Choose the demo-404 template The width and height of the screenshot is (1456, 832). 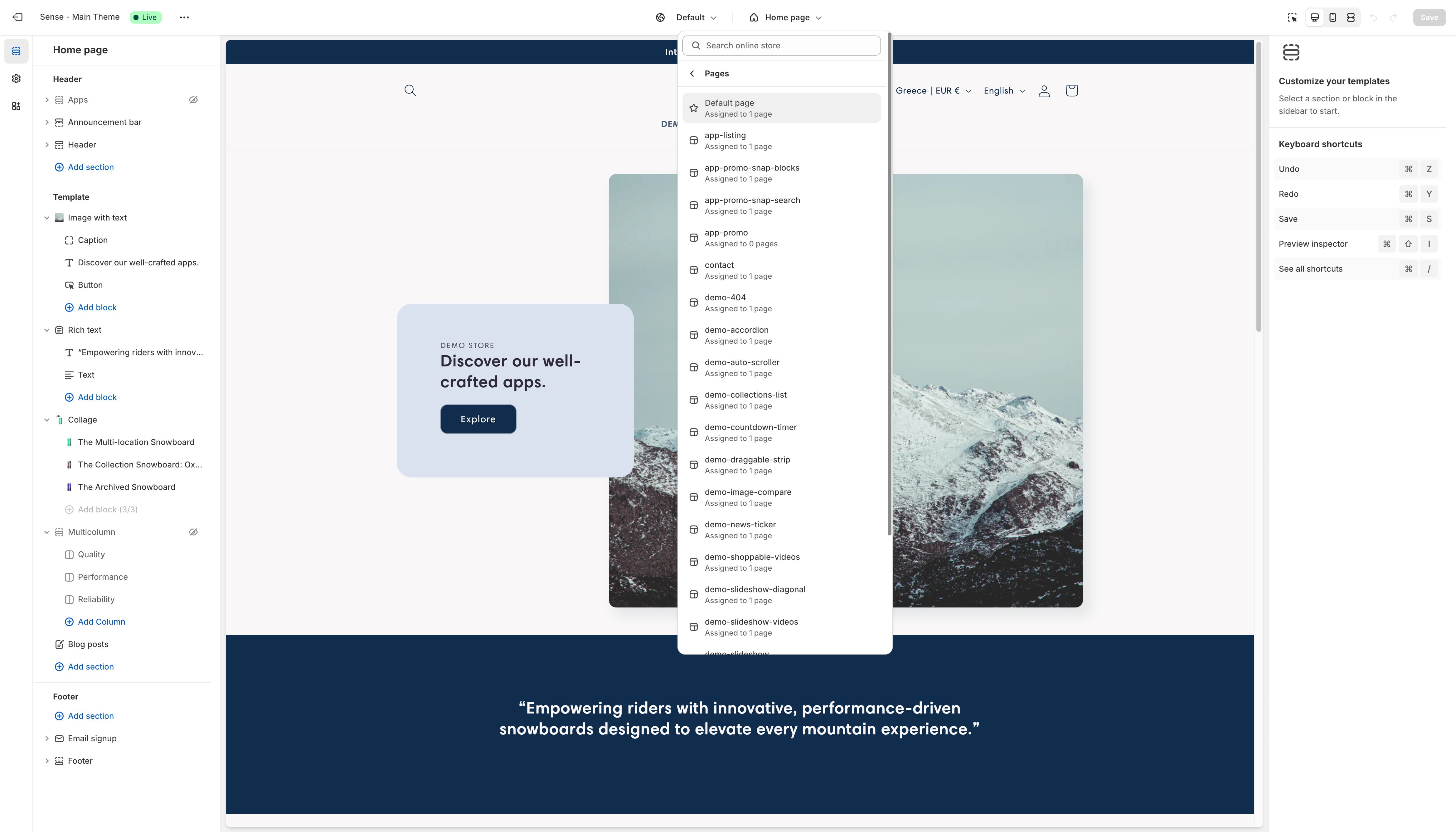coord(781,303)
